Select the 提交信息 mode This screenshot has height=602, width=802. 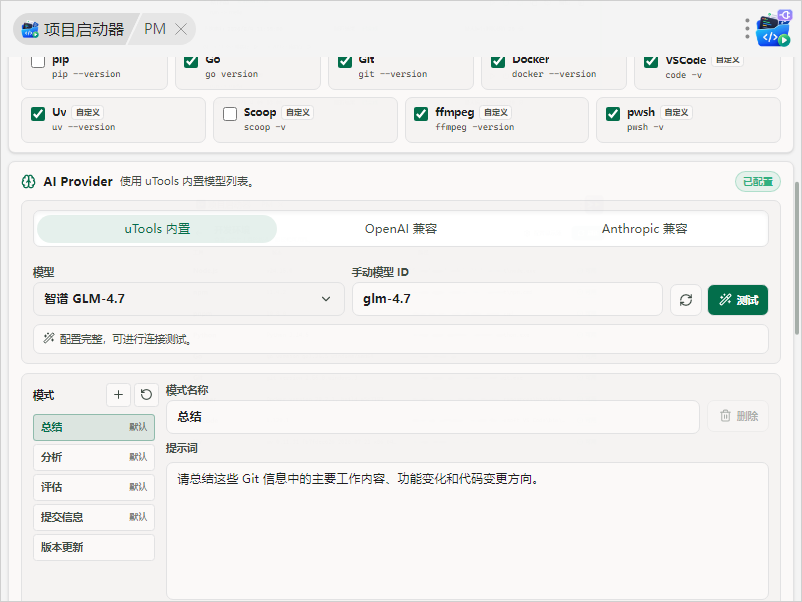click(94, 517)
